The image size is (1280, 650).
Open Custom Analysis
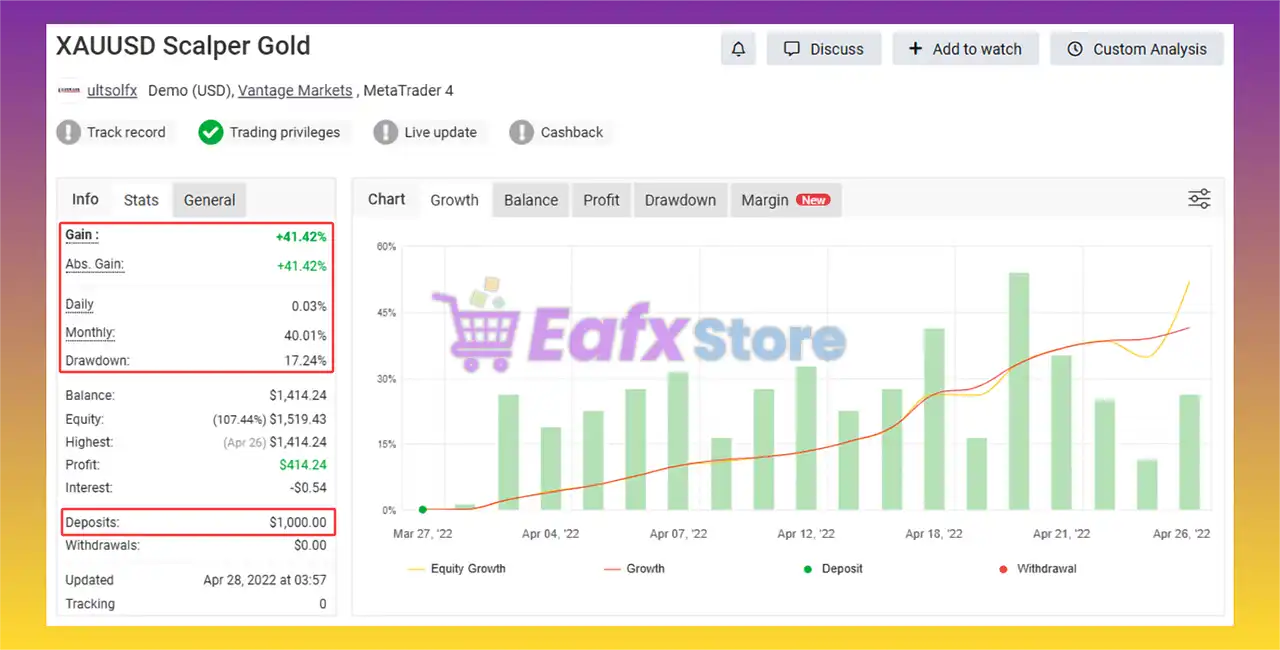click(1136, 49)
